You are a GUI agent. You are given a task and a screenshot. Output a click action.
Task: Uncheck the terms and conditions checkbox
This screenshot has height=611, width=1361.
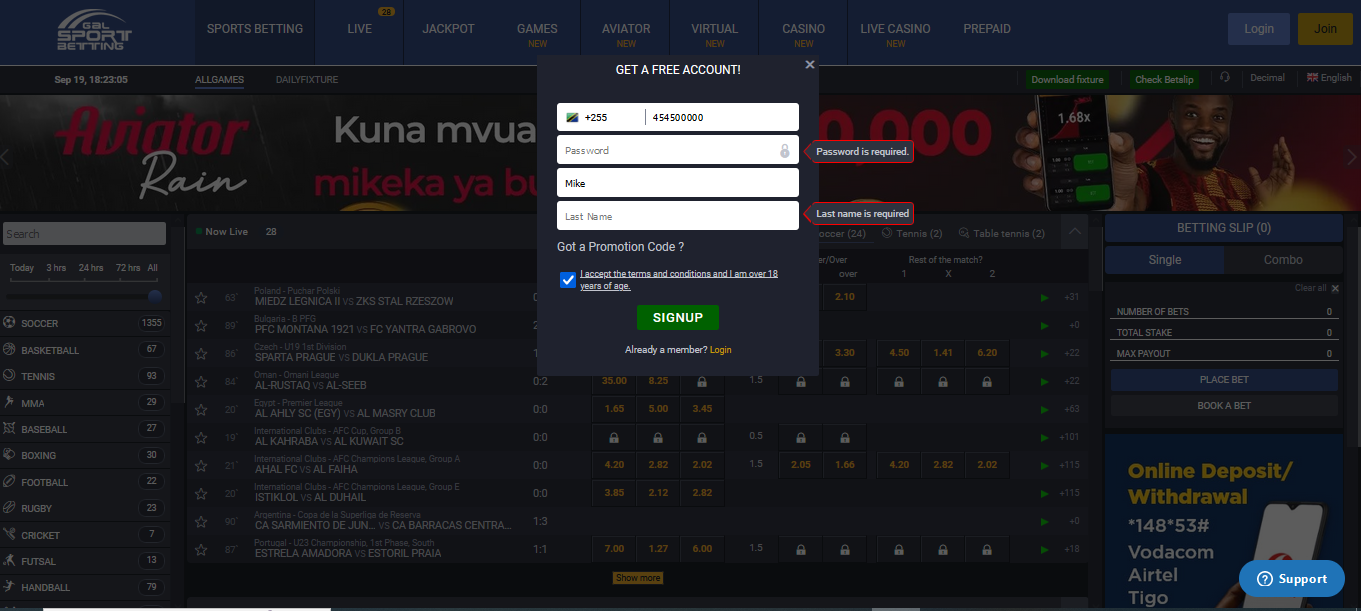[x=568, y=280]
